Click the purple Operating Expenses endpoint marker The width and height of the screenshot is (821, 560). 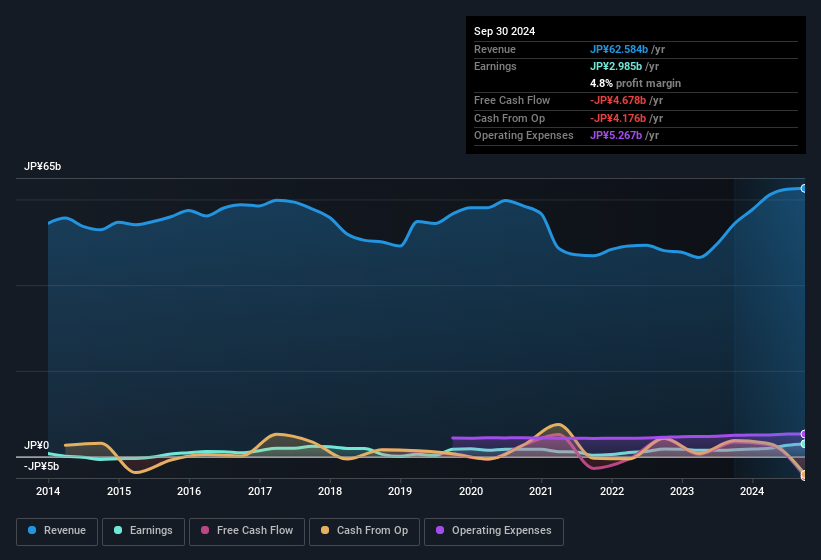pos(804,434)
